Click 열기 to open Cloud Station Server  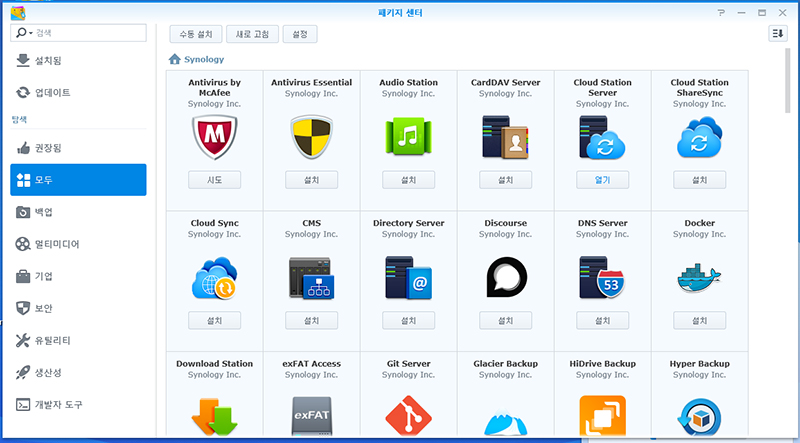coord(603,180)
